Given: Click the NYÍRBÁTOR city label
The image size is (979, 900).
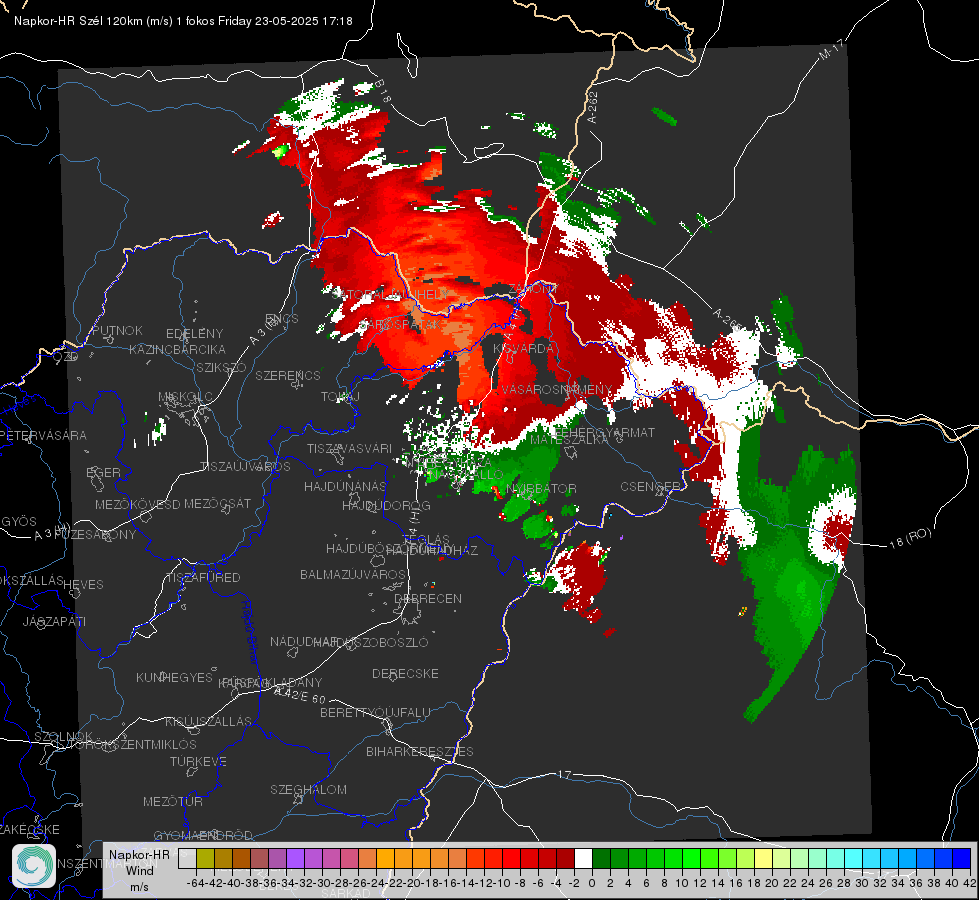Looking at the screenshot, I should point(541,488).
